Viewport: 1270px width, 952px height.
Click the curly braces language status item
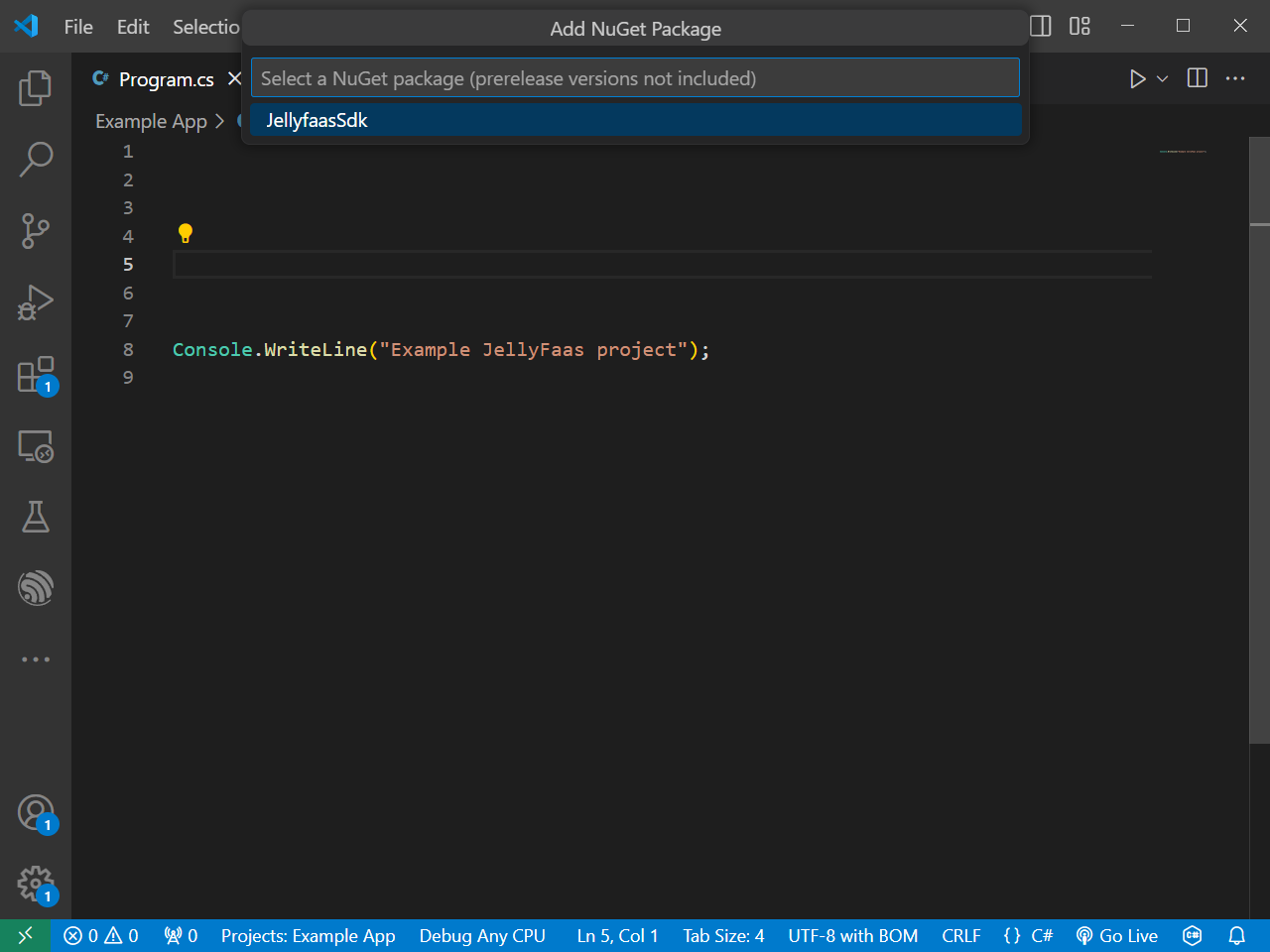point(1012,935)
